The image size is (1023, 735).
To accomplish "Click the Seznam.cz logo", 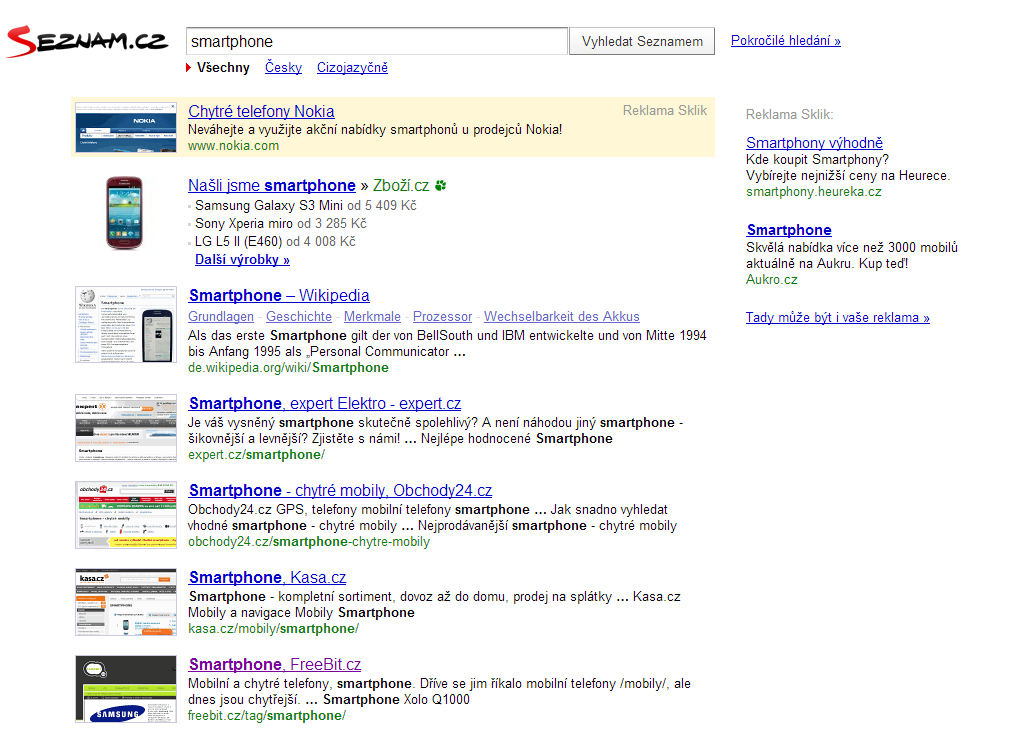I will 87,41.
